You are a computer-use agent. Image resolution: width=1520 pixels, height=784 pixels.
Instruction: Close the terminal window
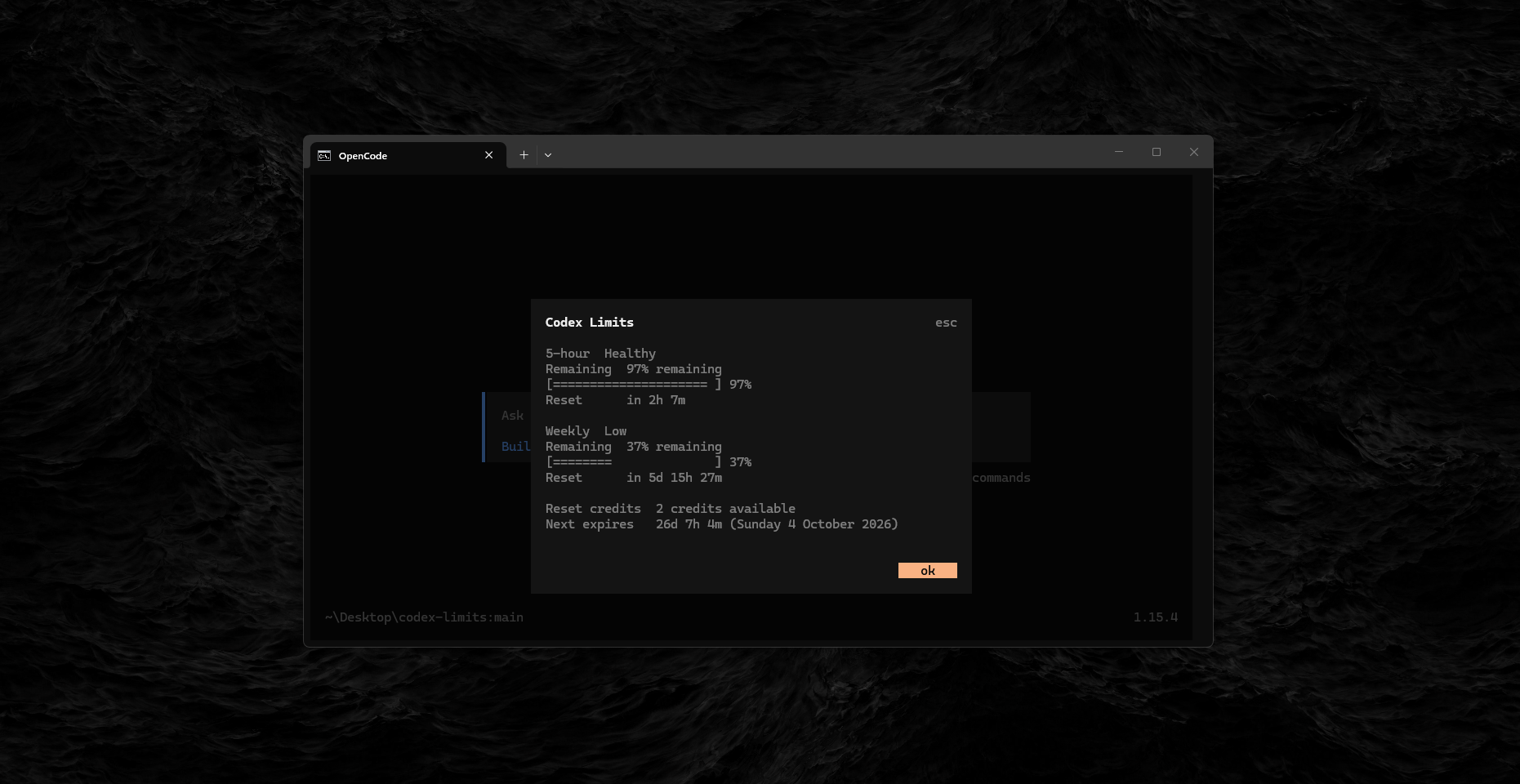point(1194,152)
